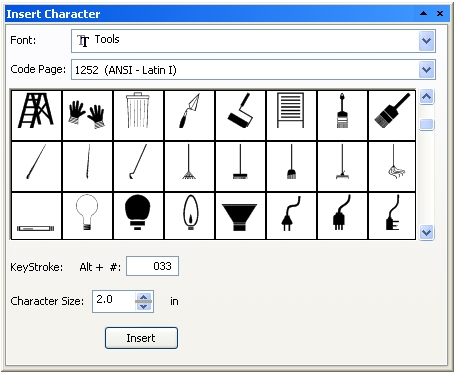The height and width of the screenshot is (374, 456).
Task: Click the 1252 ANSI Latin I combo box
Action: pos(253,70)
